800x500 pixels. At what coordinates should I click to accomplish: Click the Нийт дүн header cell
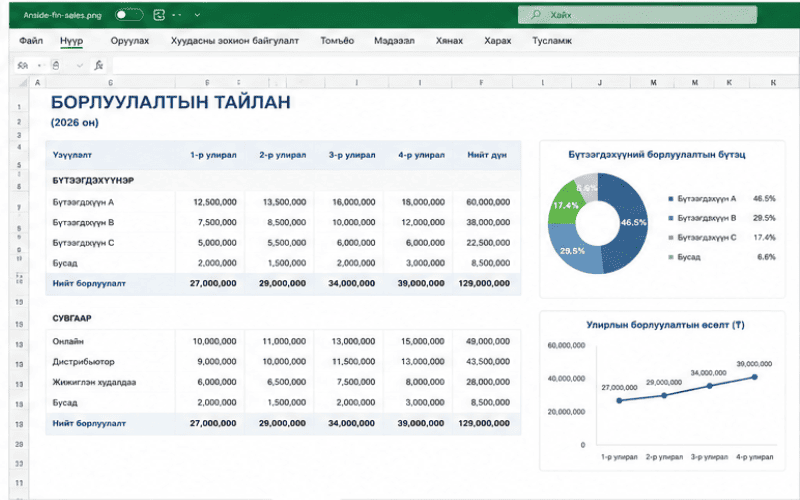[x=487, y=155]
